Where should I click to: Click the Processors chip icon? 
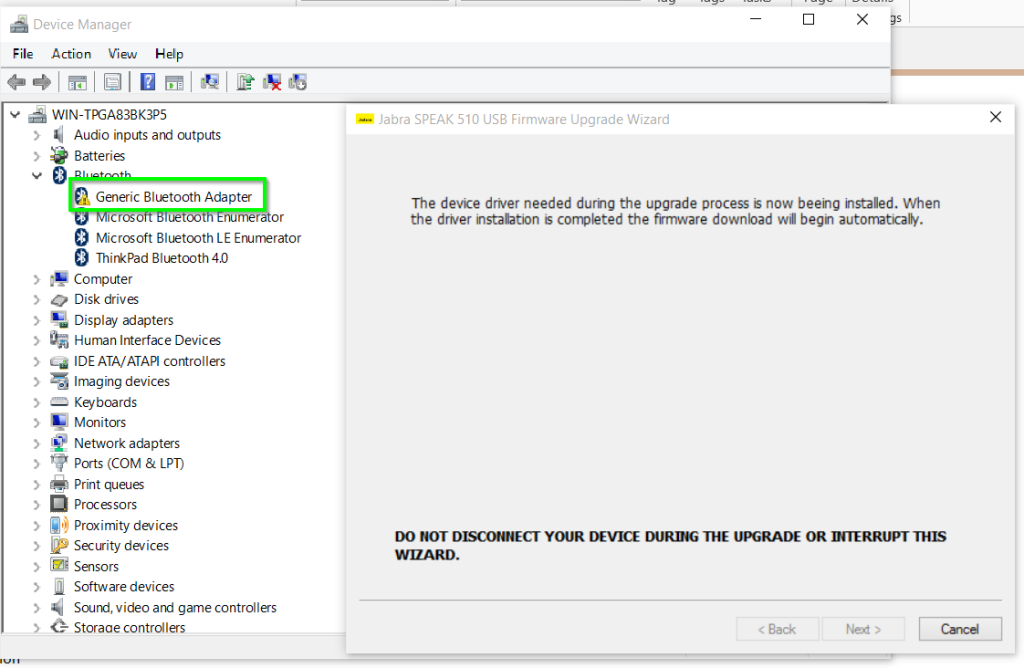coord(59,504)
